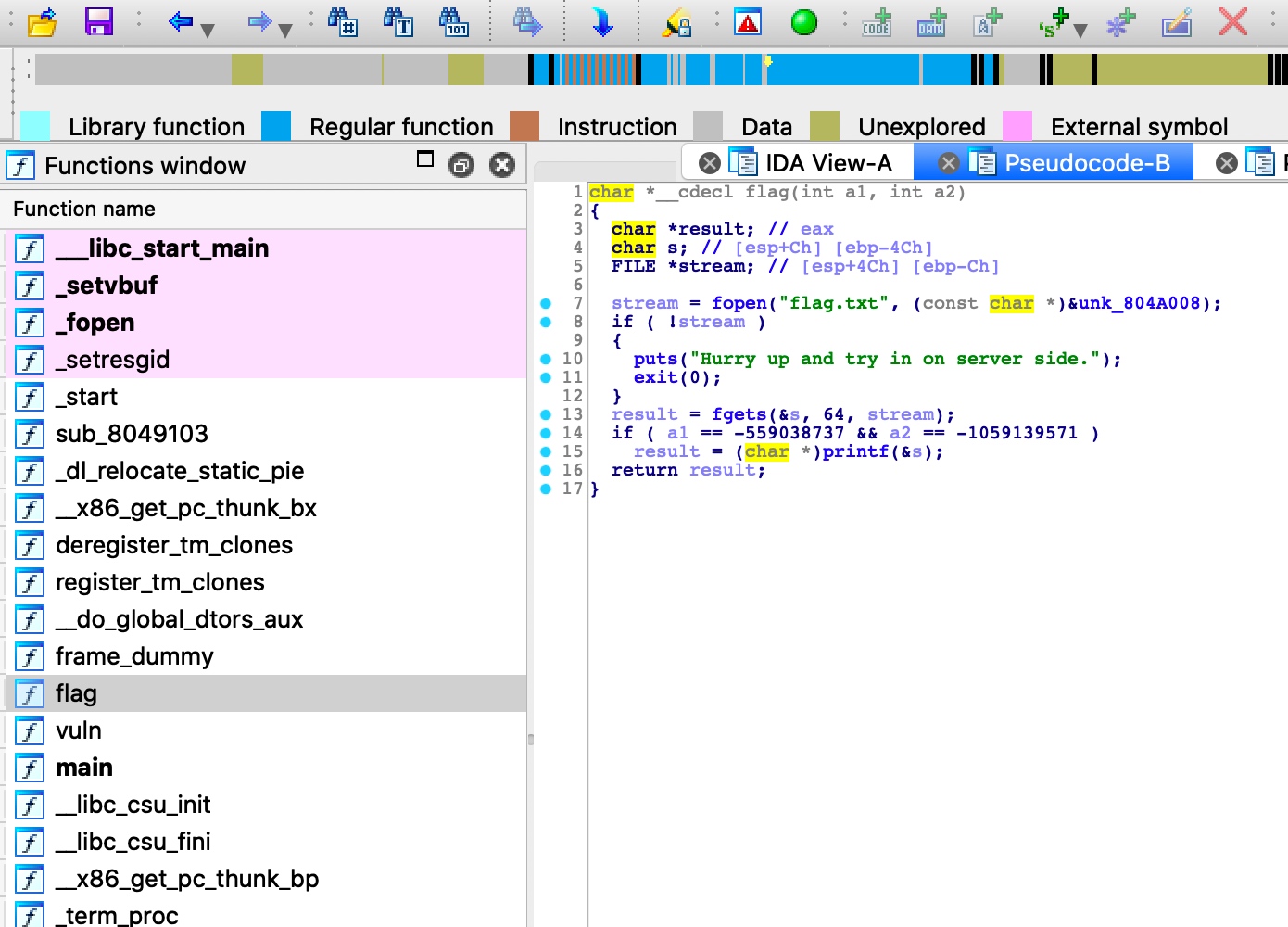Click the blue downward jump arrow icon
This screenshot has height=927, width=1288.
[602, 22]
